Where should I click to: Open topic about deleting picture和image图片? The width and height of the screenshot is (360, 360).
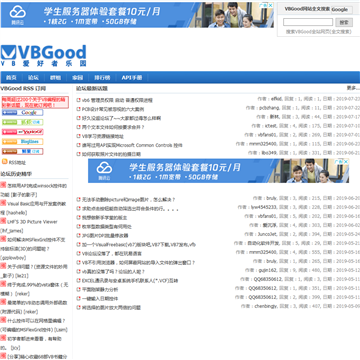coord(129,200)
